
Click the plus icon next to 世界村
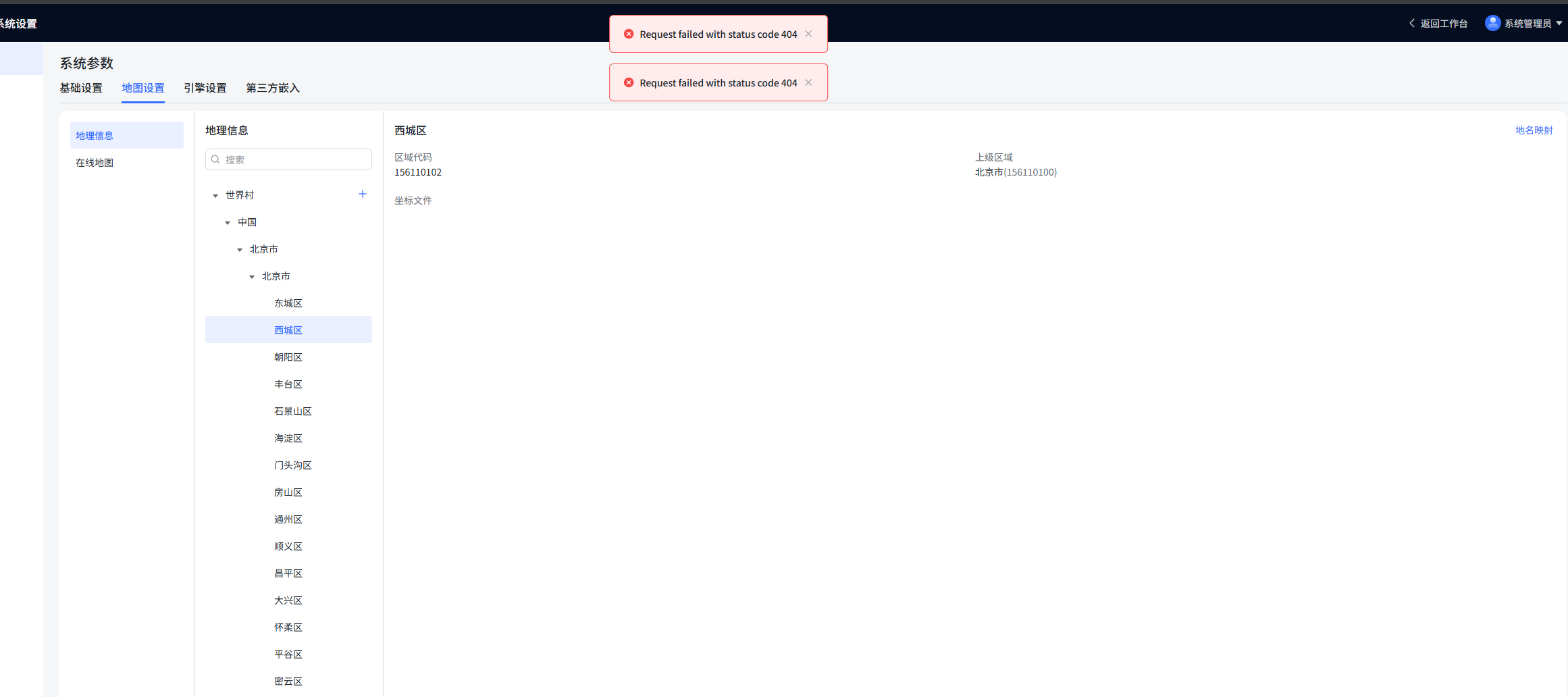point(363,195)
